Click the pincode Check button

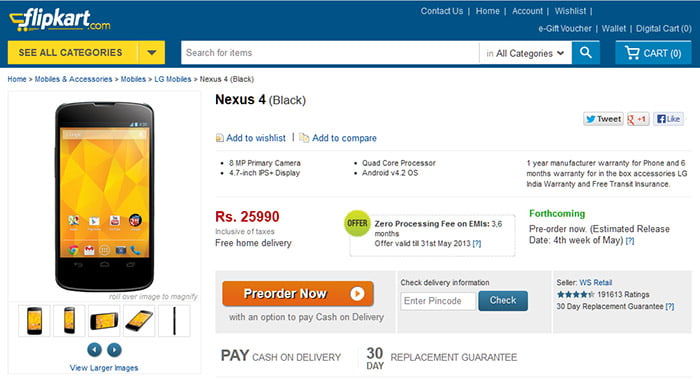[503, 301]
